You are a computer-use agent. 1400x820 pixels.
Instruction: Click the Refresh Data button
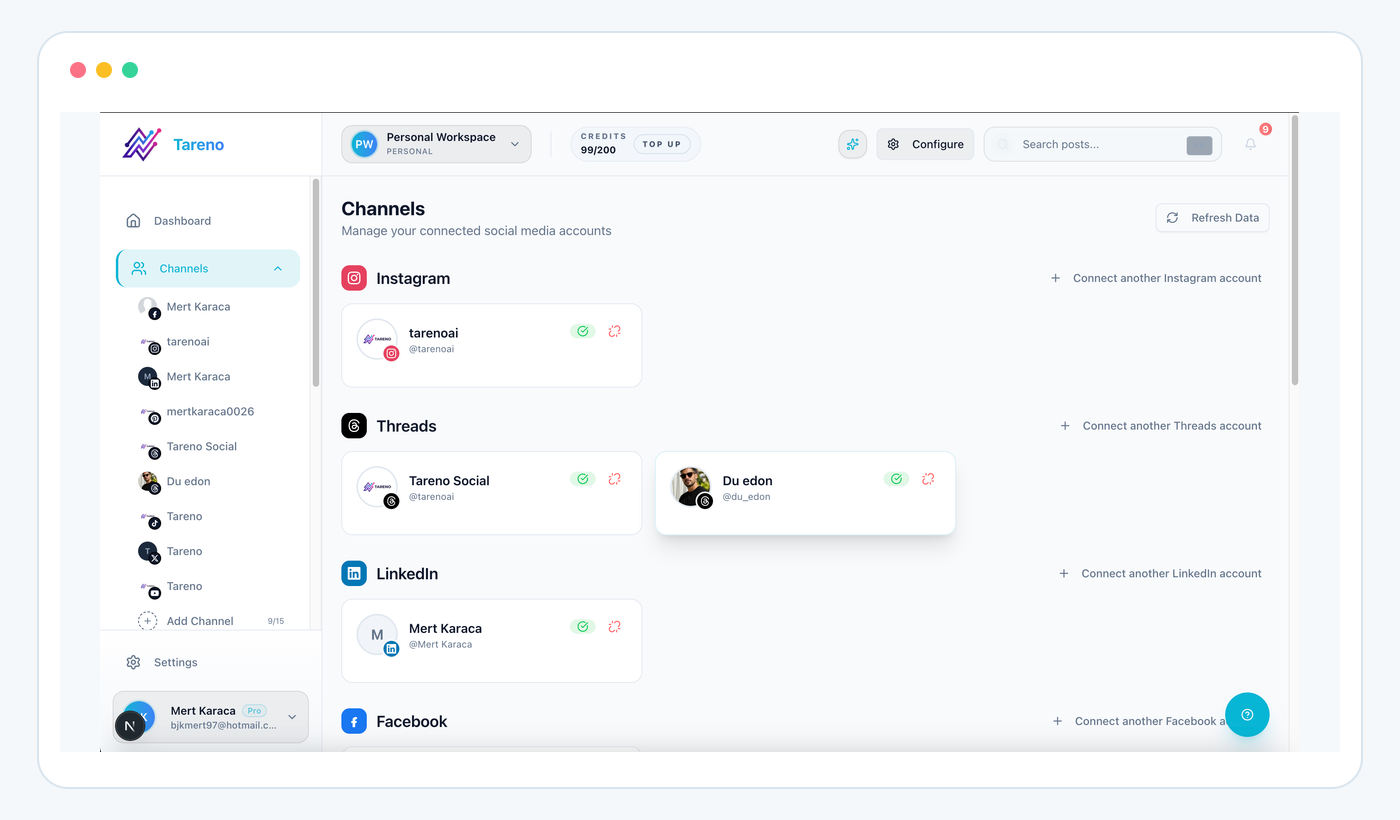1212,218
